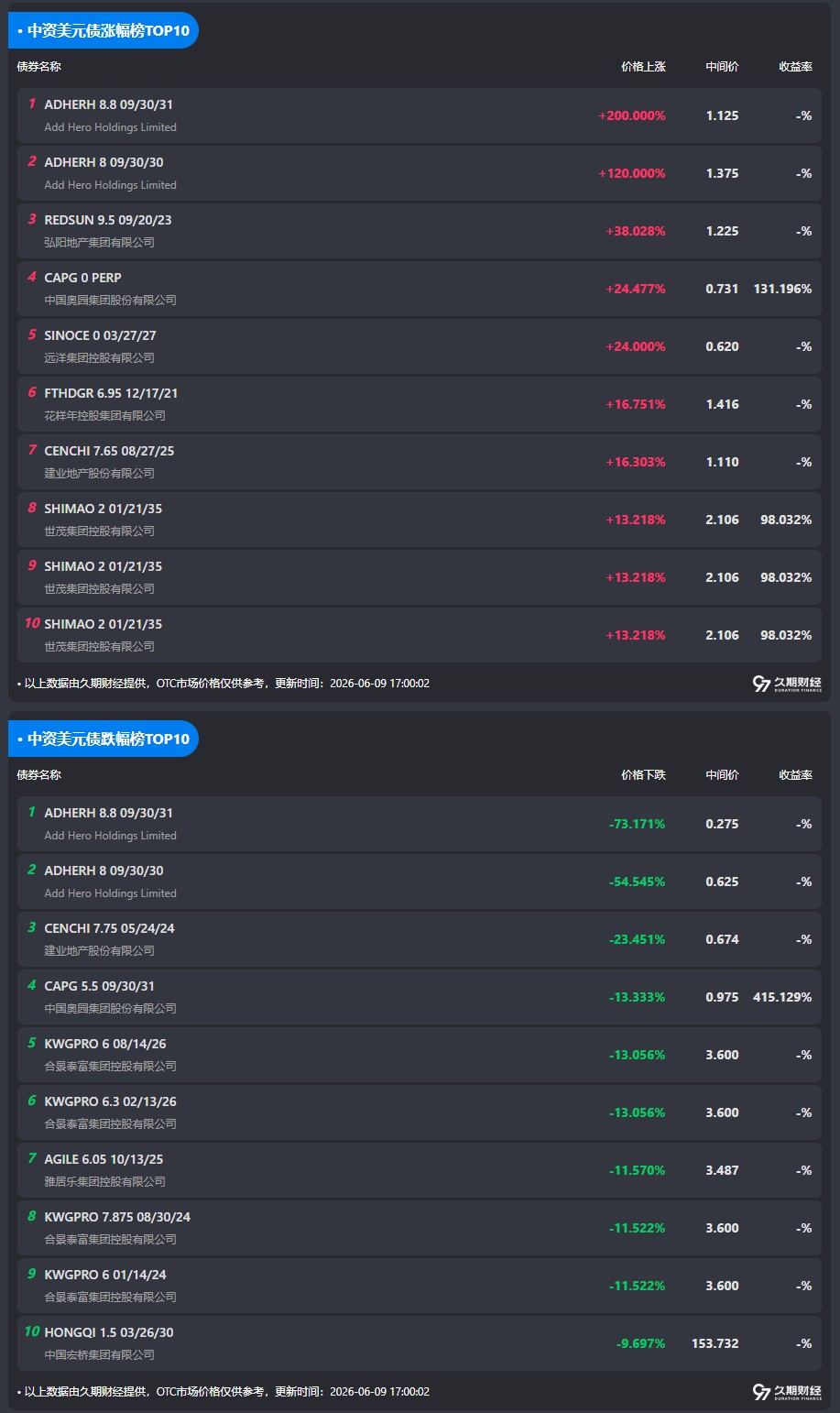Click the update time note under losers list
Image resolution: width=840 pixels, height=1413 pixels.
[x=224, y=1392]
